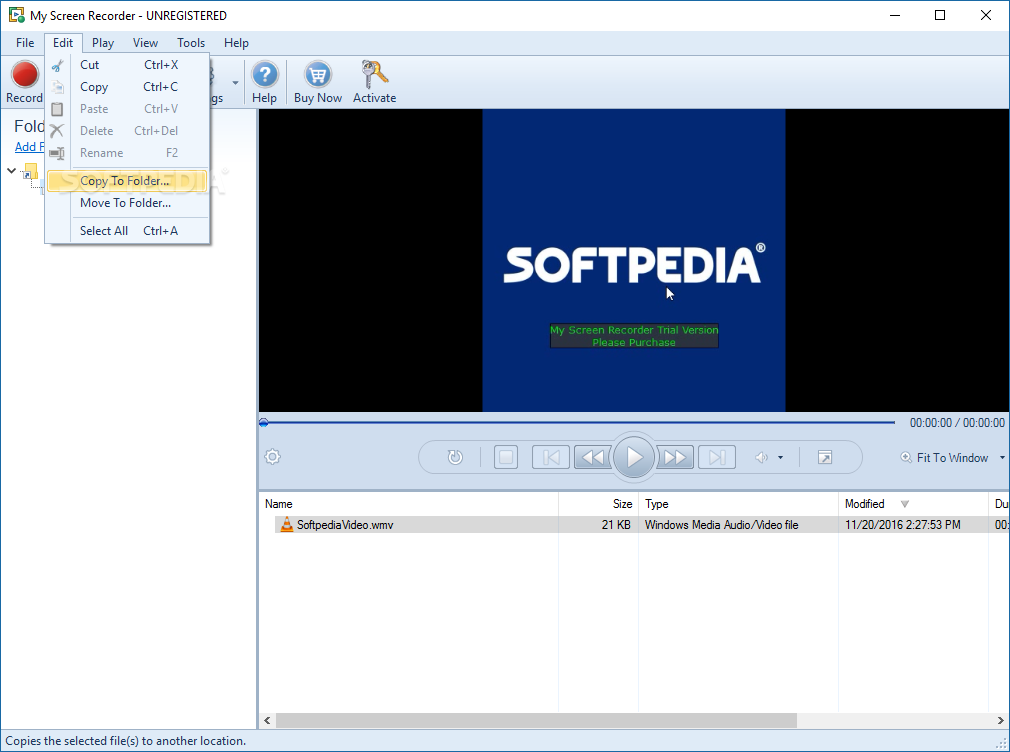Open Help from the toolbar
This screenshot has height=752, width=1010.
pos(264,82)
